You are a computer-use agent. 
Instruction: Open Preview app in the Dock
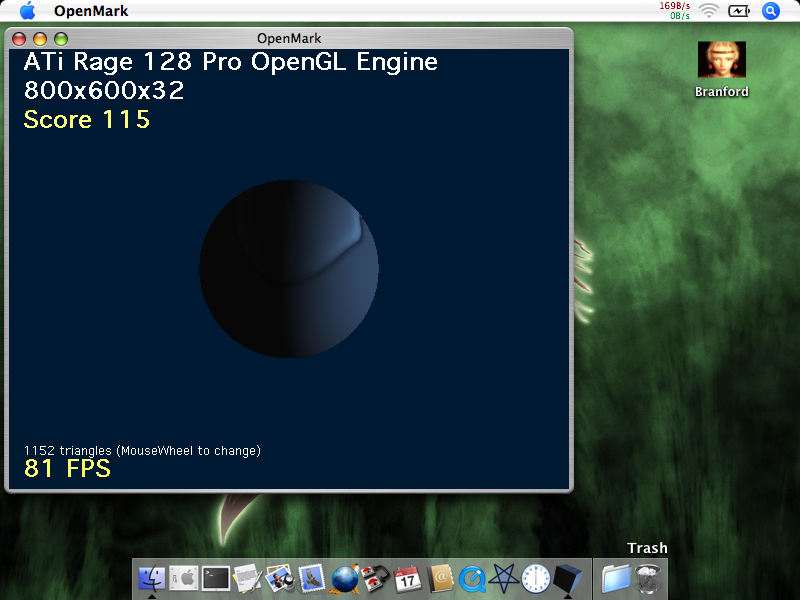click(x=280, y=579)
